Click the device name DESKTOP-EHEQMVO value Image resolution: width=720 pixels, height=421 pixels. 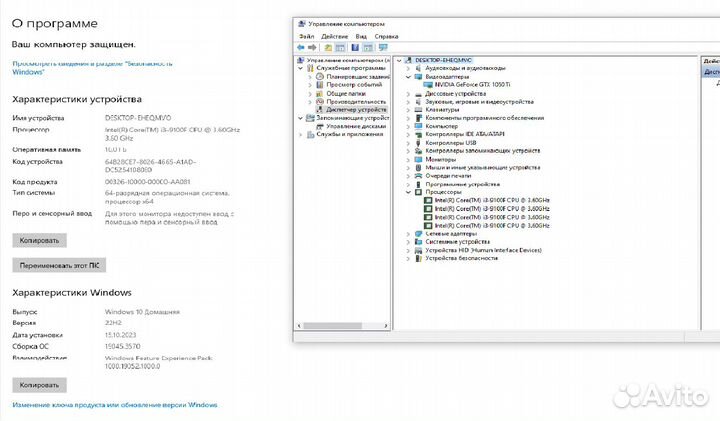point(138,118)
